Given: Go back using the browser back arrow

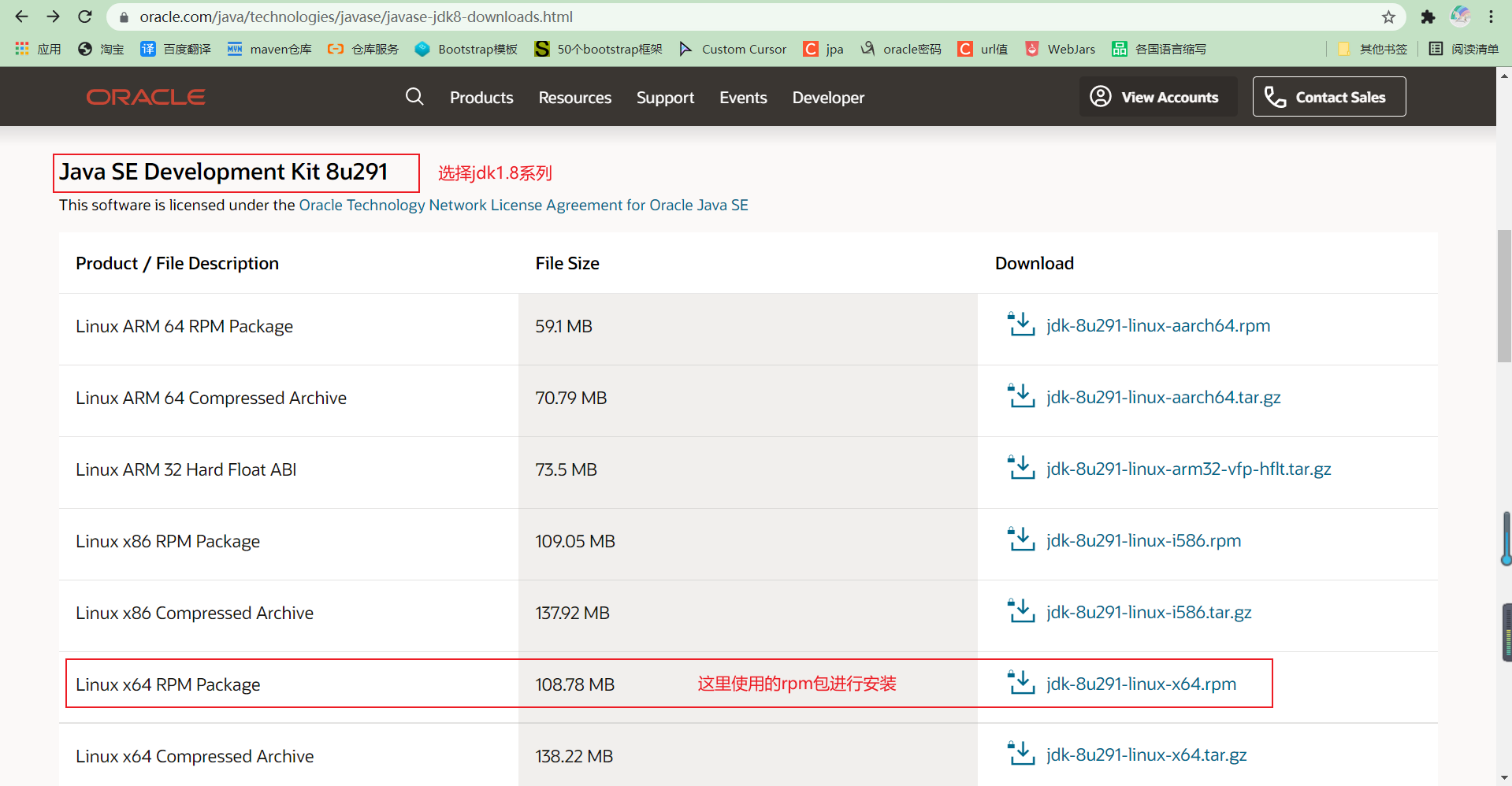Looking at the screenshot, I should tap(21, 17).
